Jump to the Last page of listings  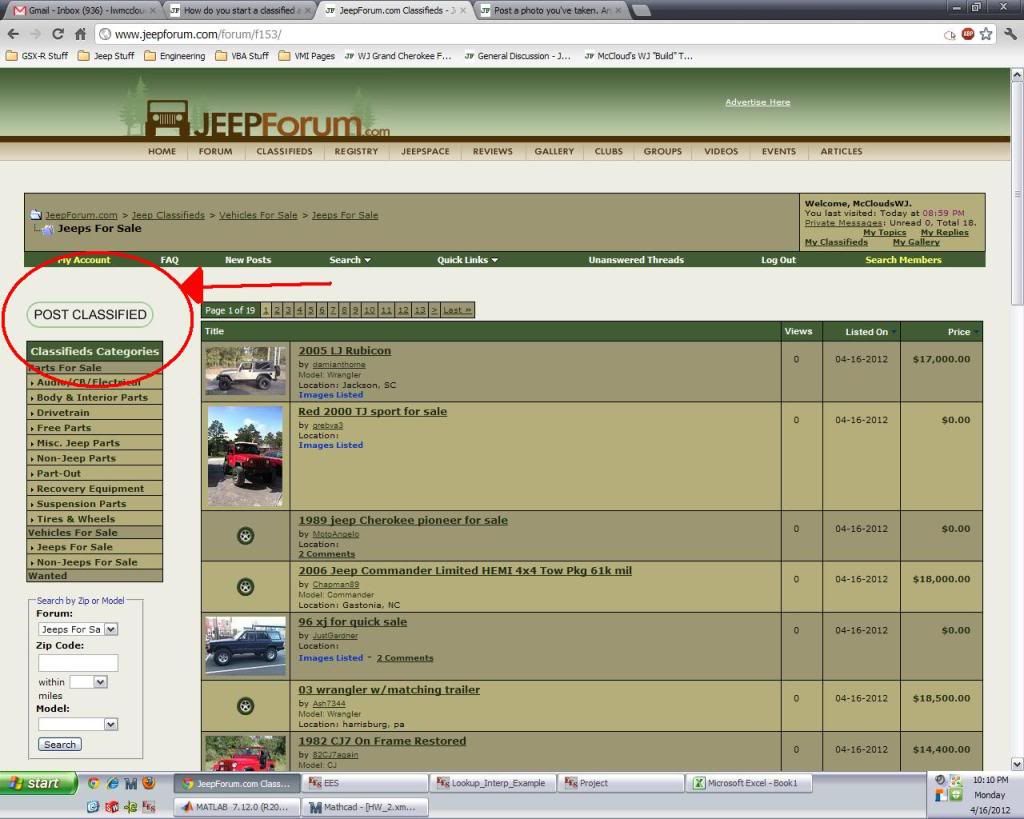point(457,310)
